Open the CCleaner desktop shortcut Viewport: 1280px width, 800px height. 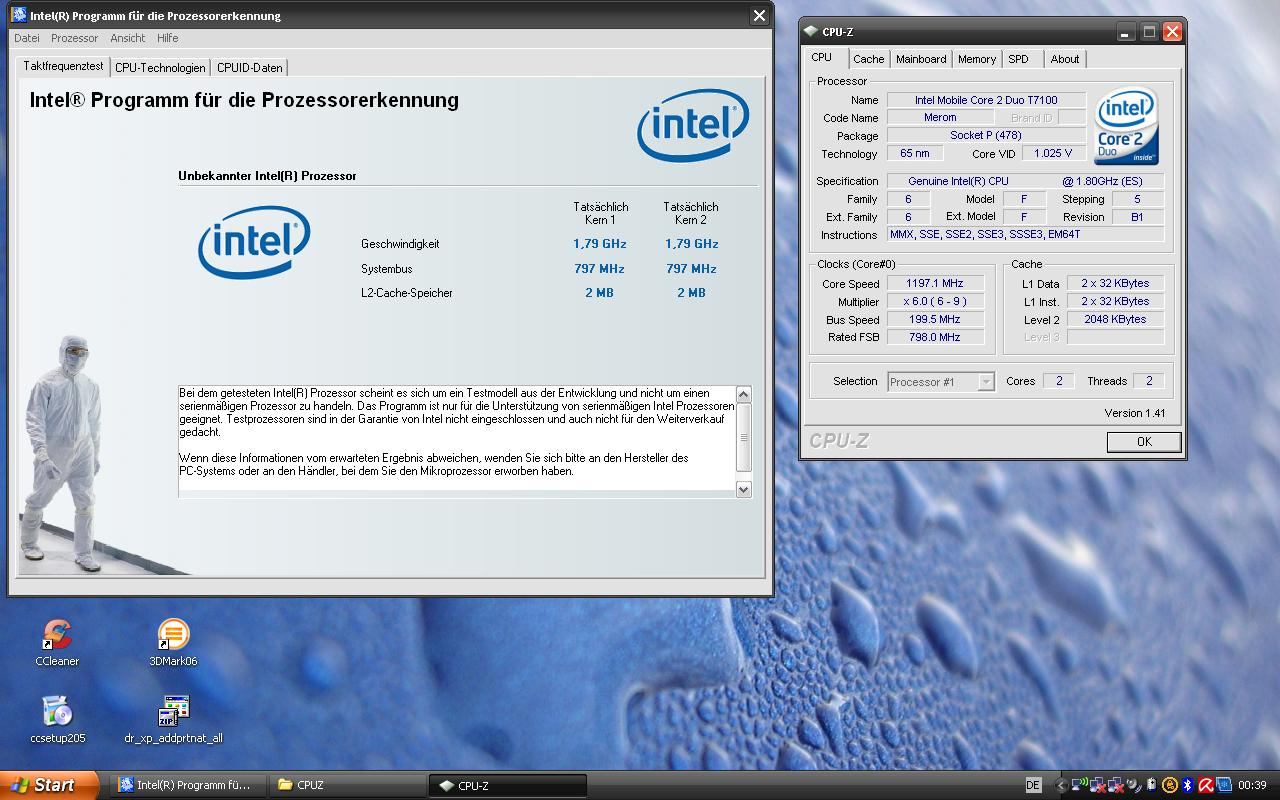coord(57,642)
